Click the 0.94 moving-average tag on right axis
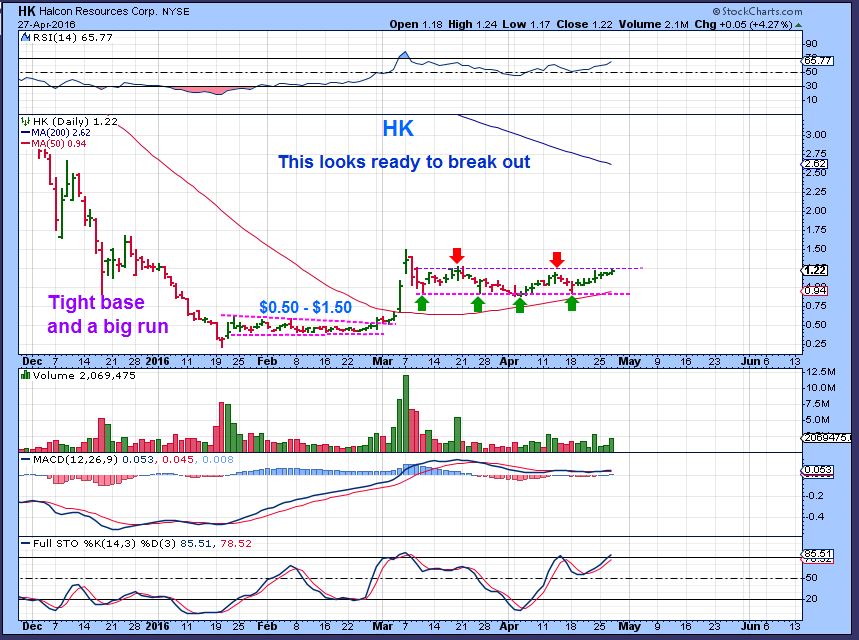Image resolution: width=859 pixels, height=640 pixels. click(815, 290)
